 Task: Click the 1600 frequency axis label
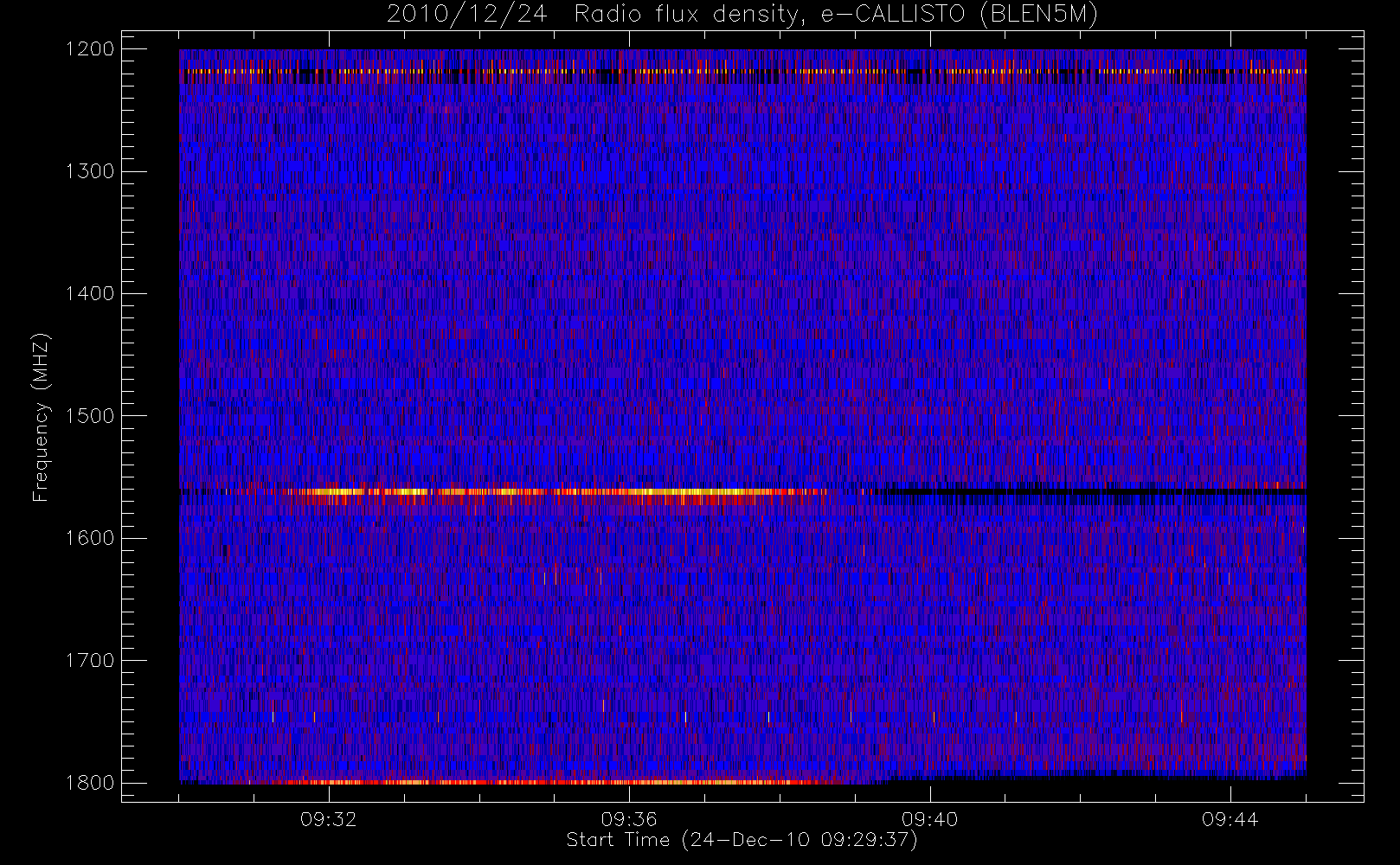pos(89,538)
